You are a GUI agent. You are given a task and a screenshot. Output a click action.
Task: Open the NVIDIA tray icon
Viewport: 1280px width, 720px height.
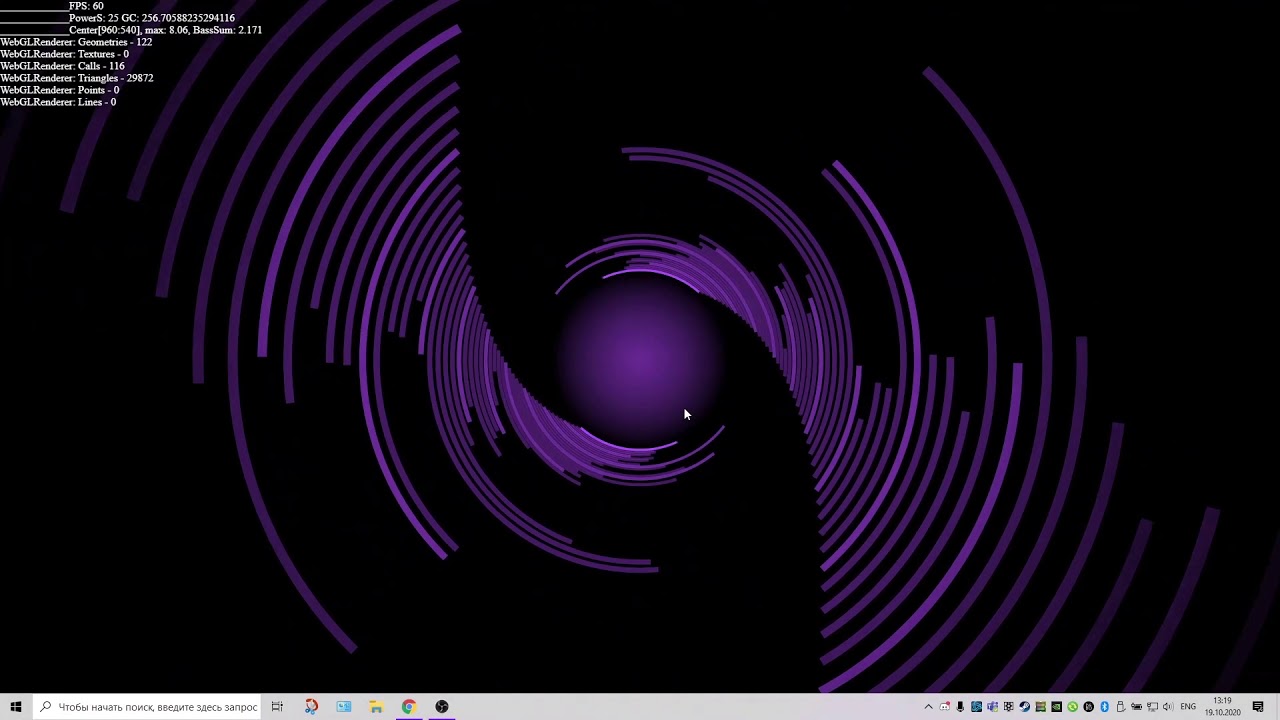coord(1056,707)
